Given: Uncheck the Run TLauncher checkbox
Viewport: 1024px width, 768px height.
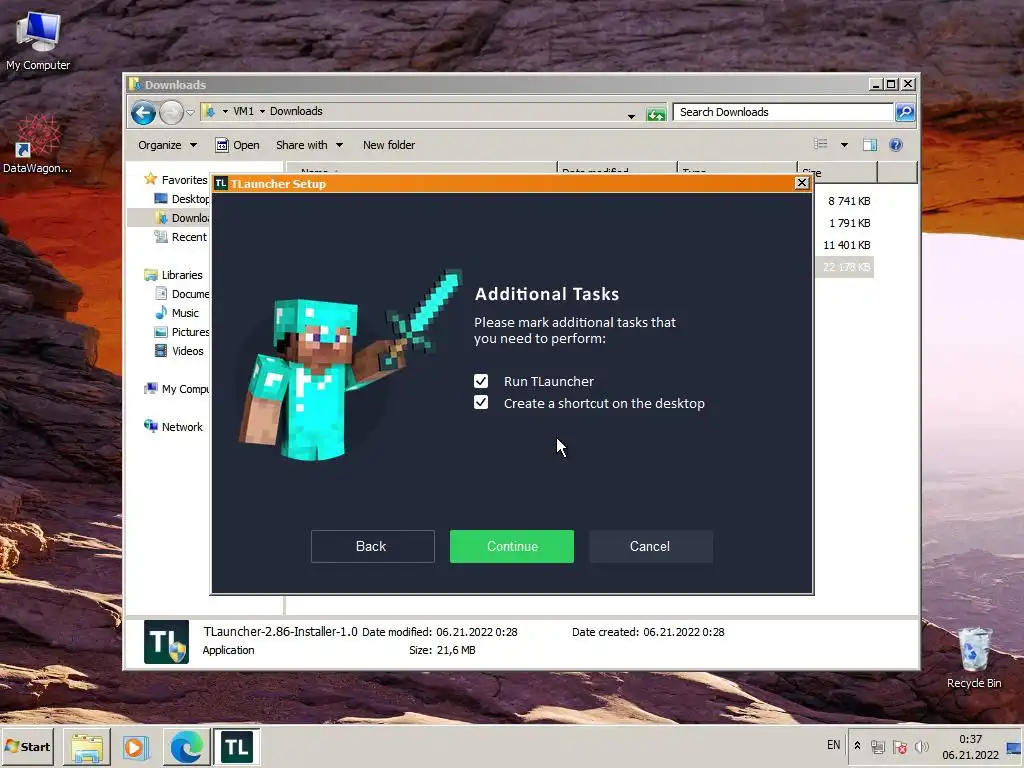Looking at the screenshot, I should click(481, 381).
